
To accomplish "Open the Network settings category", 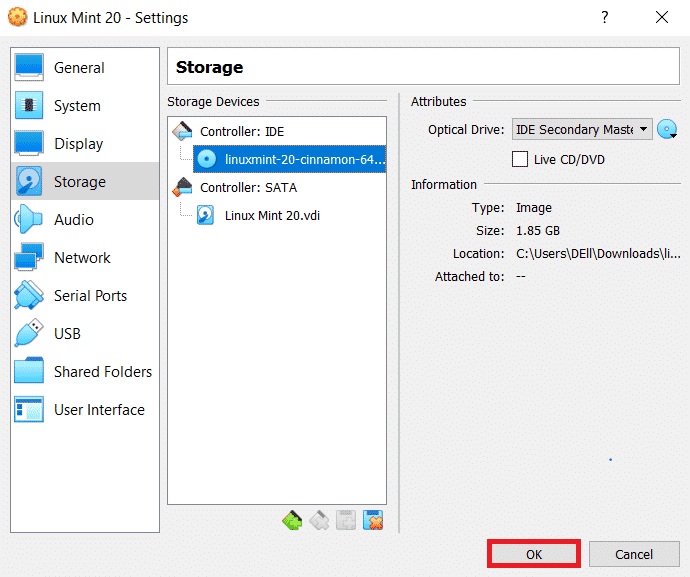I will click(82, 258).
